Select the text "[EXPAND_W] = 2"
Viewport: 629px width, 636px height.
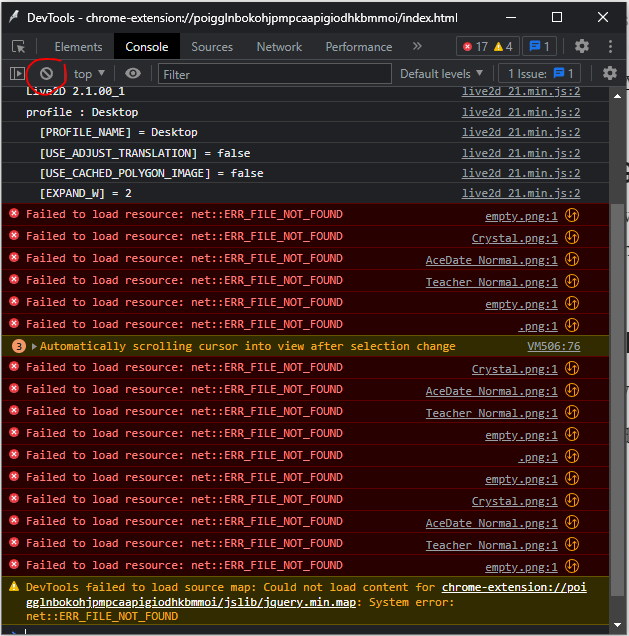pyautogui.click(x=85, y=193)
